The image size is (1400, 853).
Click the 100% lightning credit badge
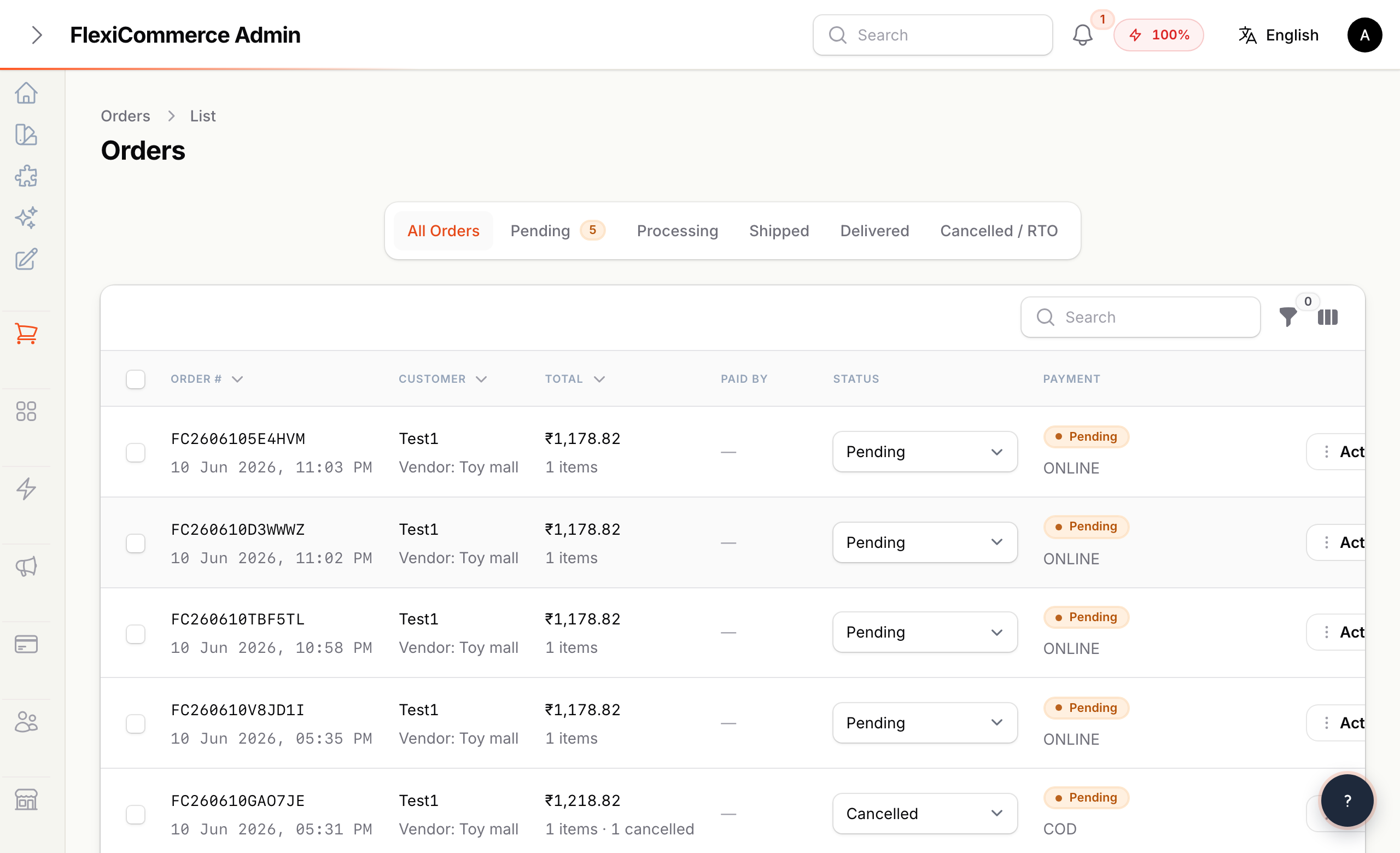coord(1158,35)
